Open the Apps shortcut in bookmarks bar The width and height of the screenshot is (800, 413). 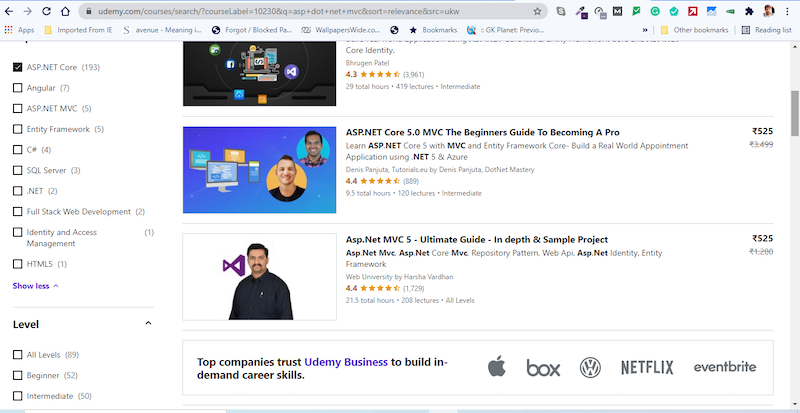pyautogui.click(x=19, y=30)
